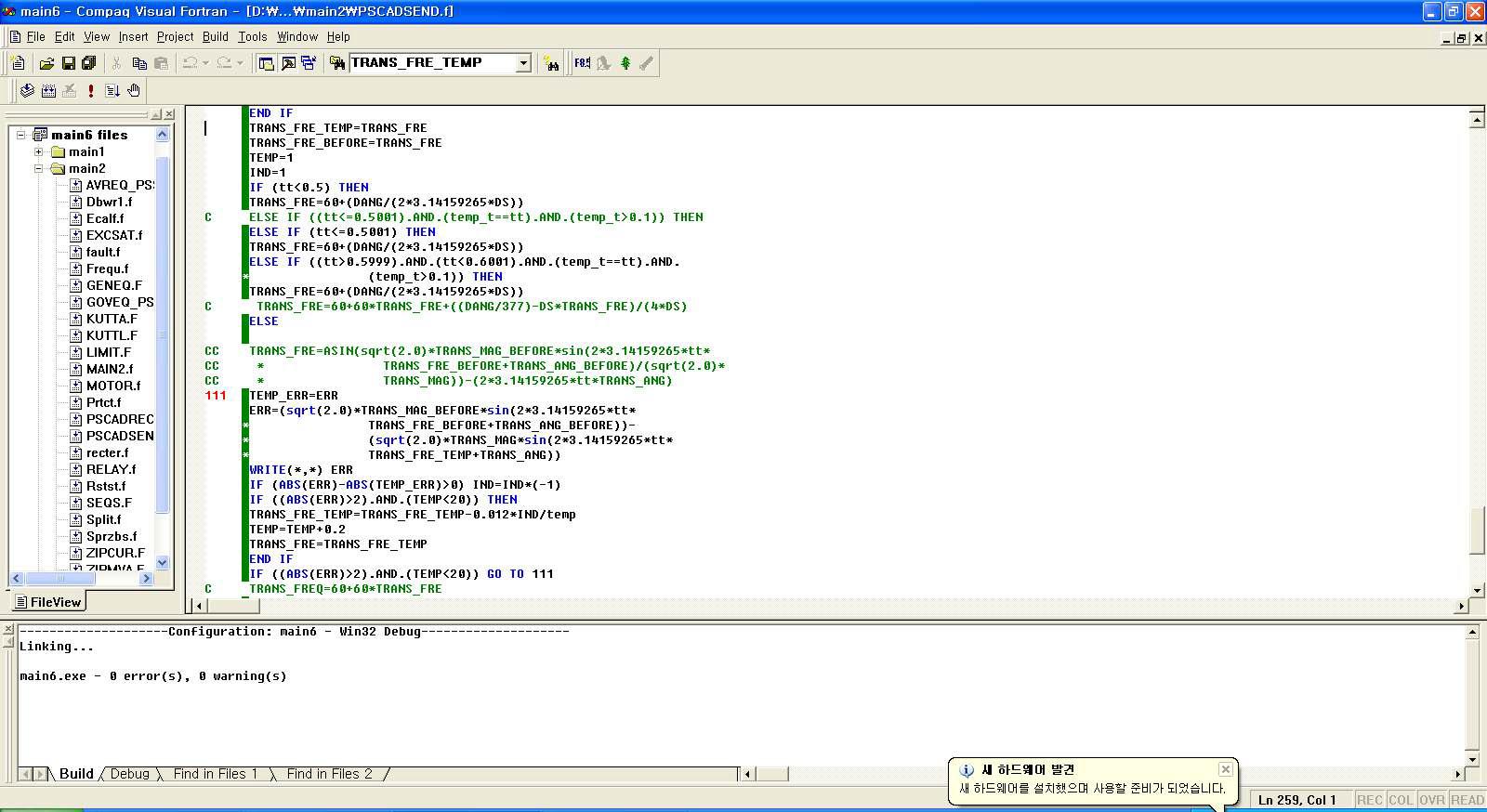Open the Project menu
The height and width of the screenshot is (812, 1487).
(175, 37)
